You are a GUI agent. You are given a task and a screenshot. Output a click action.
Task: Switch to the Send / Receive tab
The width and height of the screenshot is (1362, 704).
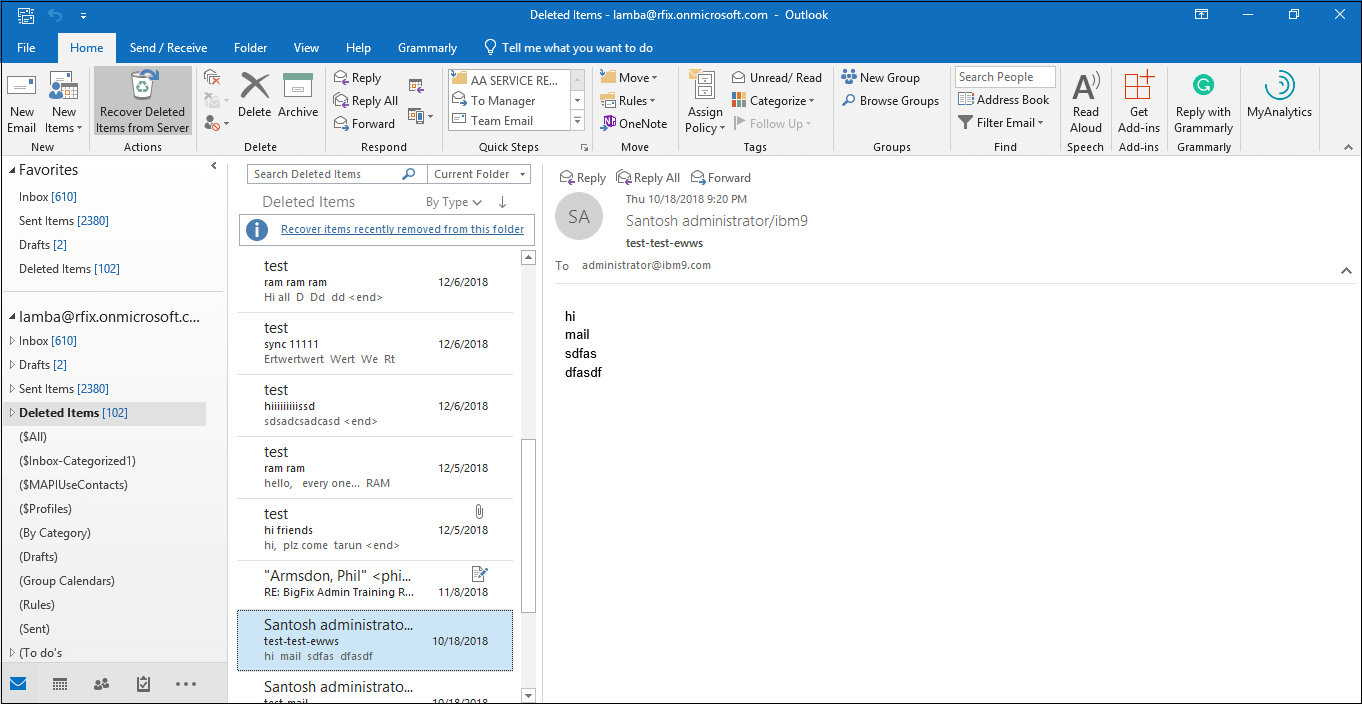[168, 48]
